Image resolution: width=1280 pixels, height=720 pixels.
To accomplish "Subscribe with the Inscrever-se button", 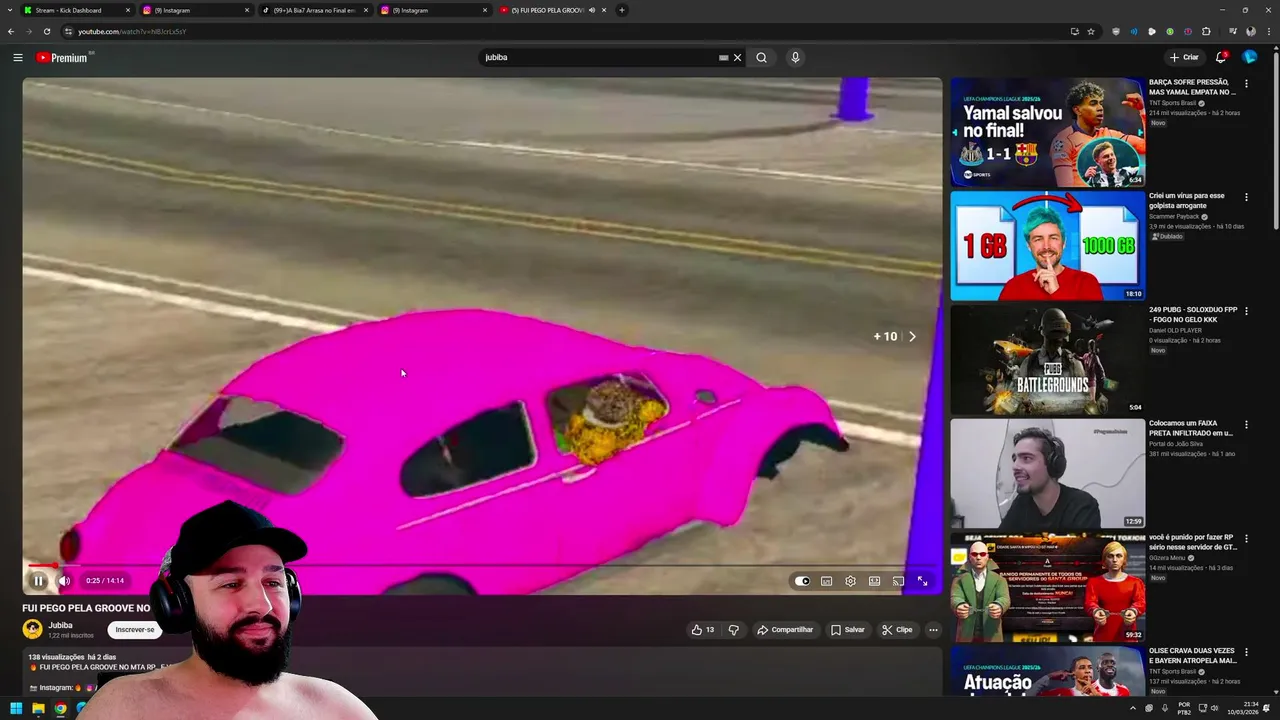I will point(135,630).
